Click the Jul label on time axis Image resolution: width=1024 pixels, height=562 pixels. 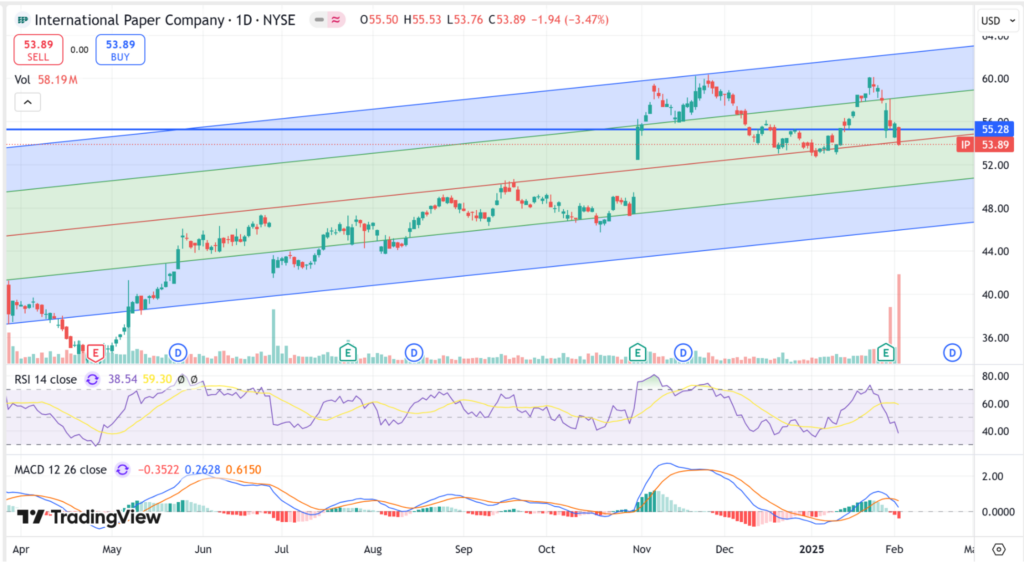[x=281, y=550]
